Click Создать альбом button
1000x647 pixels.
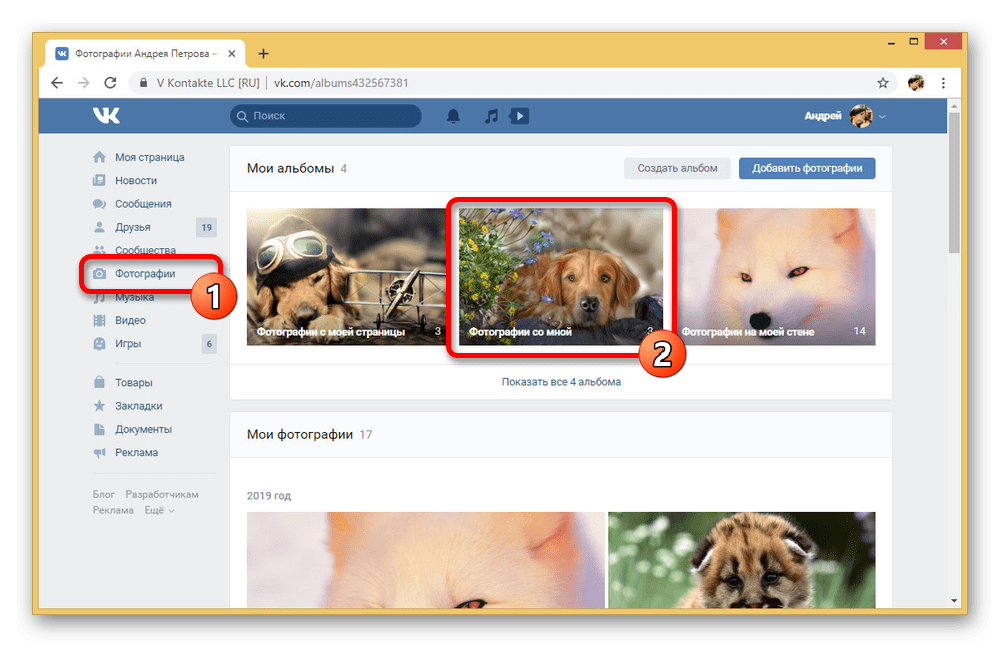(x=677, y=168)
